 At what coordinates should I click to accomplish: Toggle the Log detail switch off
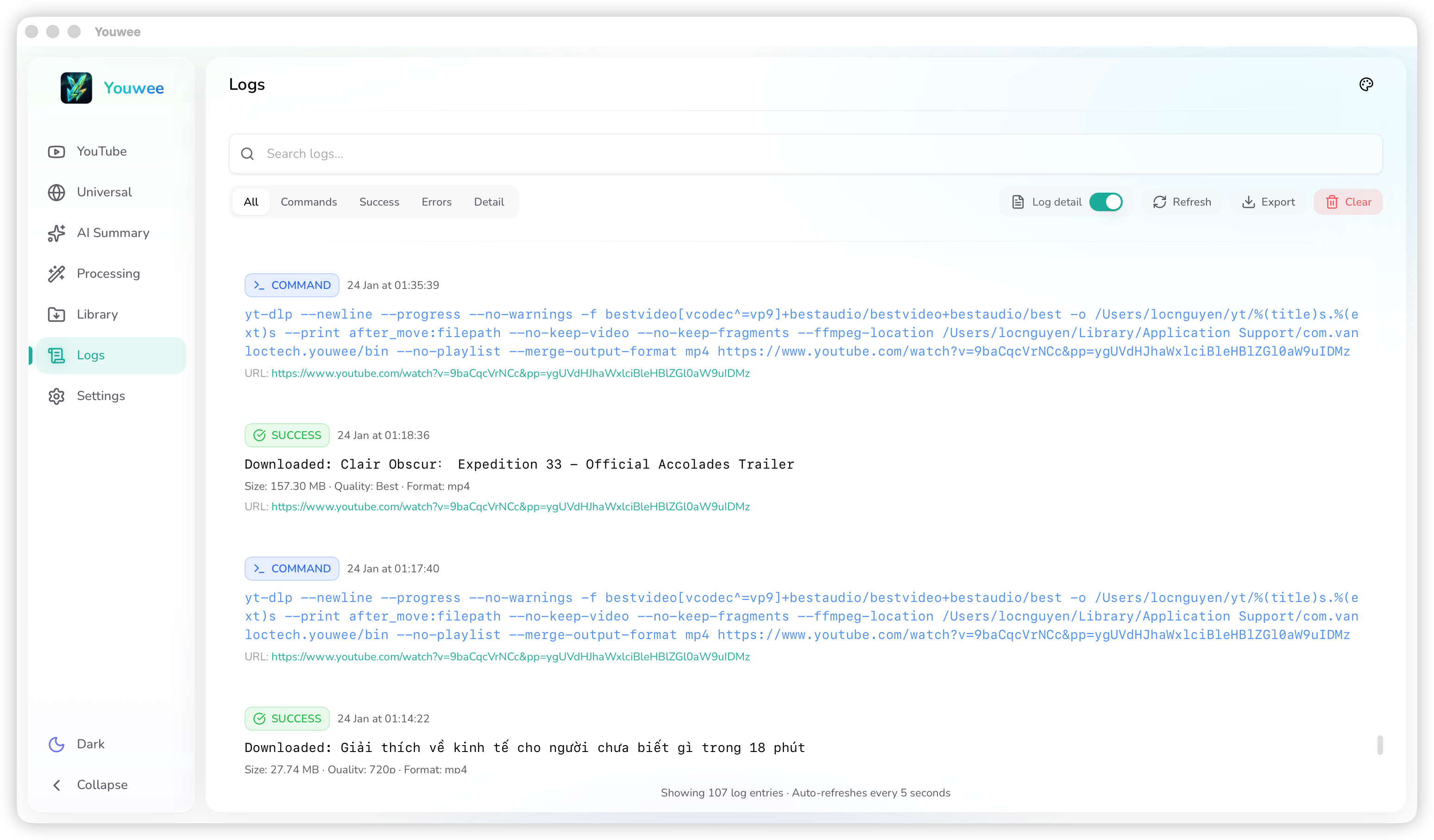1106,202
